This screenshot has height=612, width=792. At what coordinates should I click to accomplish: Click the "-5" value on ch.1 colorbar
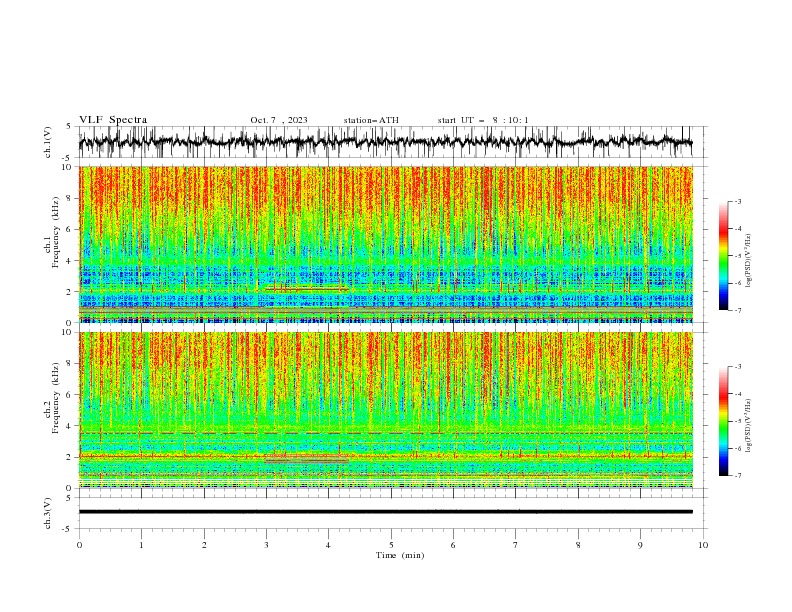737,256
